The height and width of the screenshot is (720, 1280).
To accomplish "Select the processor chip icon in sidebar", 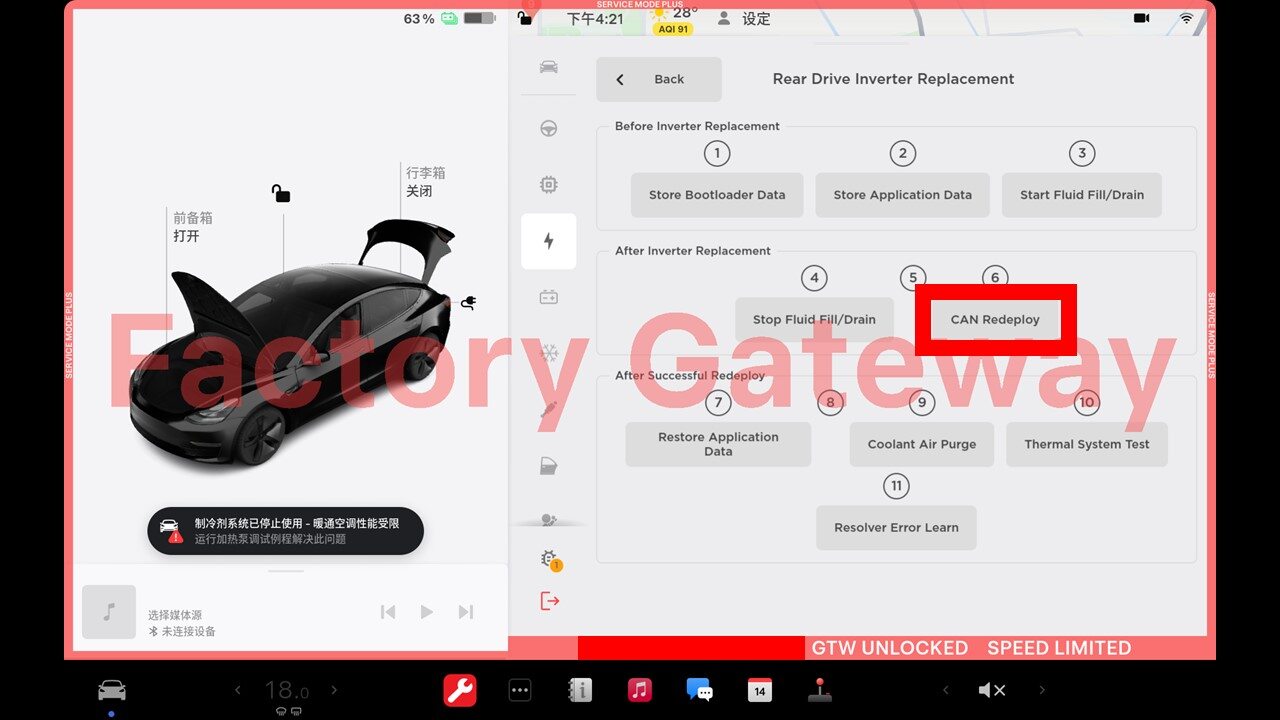I will (x=548, y=185).
